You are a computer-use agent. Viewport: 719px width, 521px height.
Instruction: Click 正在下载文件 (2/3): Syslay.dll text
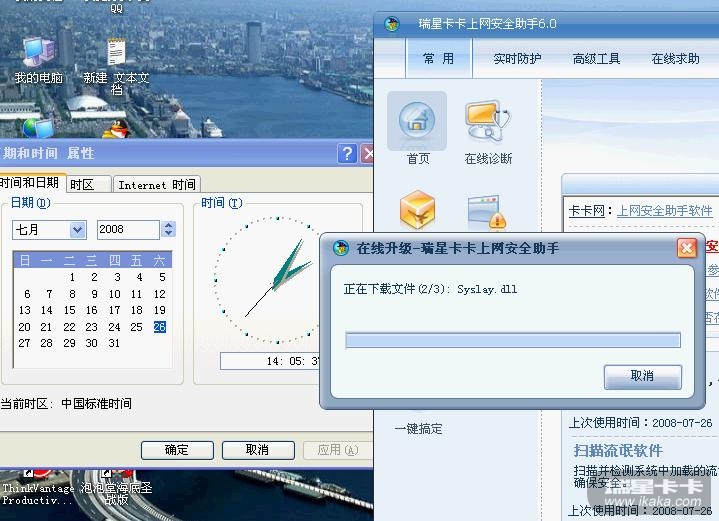click(430, 289)
